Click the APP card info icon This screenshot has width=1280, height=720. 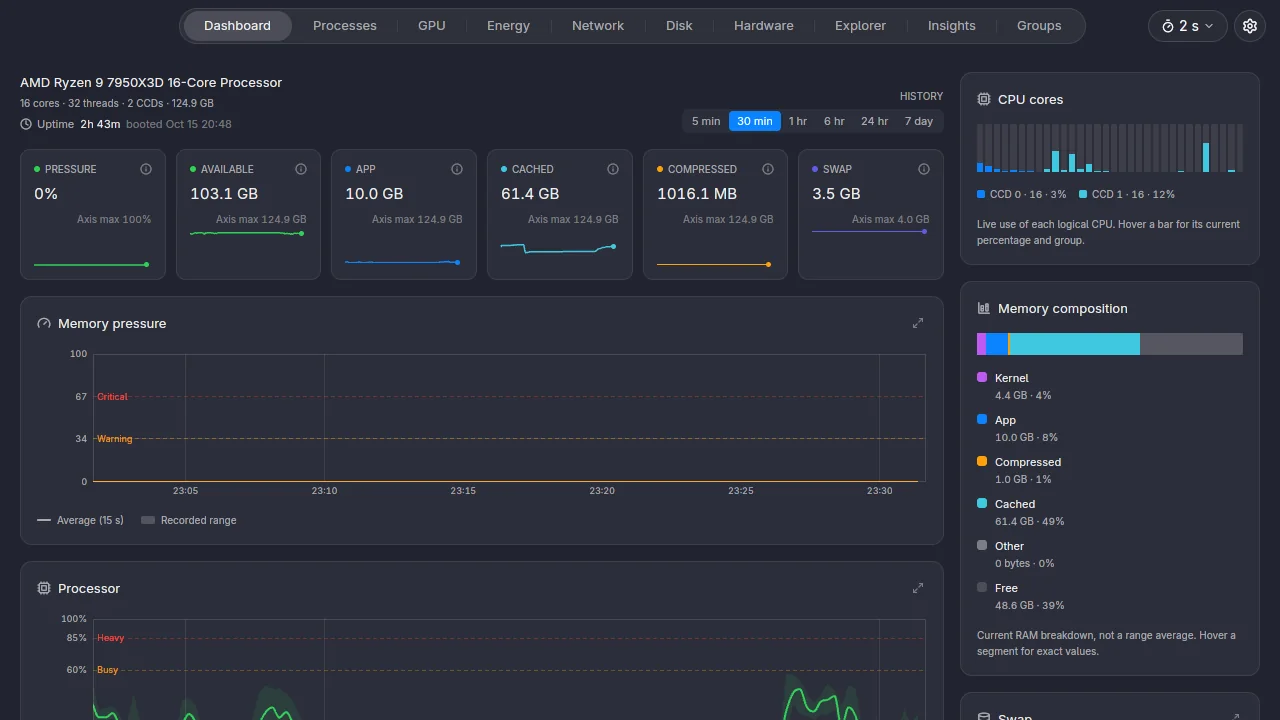457,169
